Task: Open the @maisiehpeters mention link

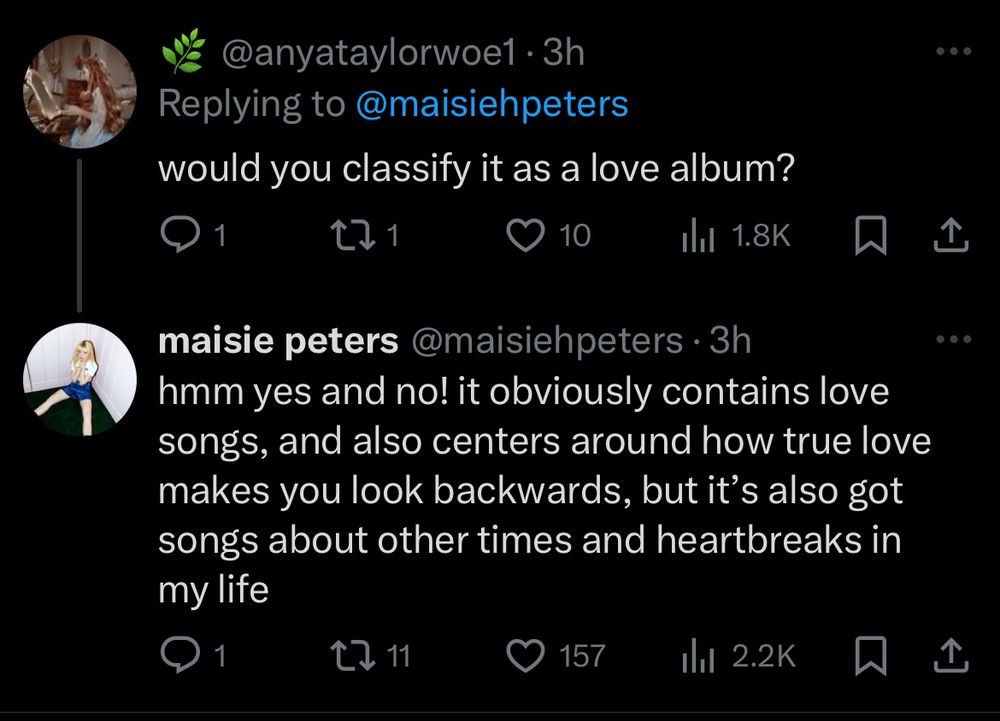Action: (492, 104)
